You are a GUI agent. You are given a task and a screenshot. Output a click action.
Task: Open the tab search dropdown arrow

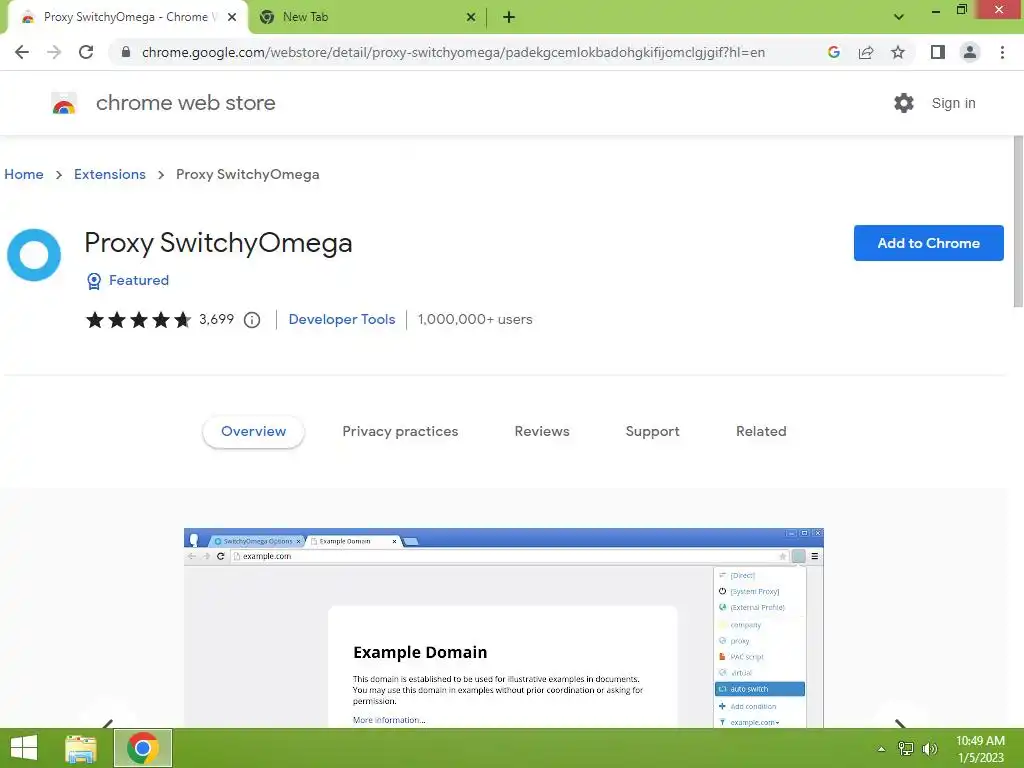click(x=899, y=17)
